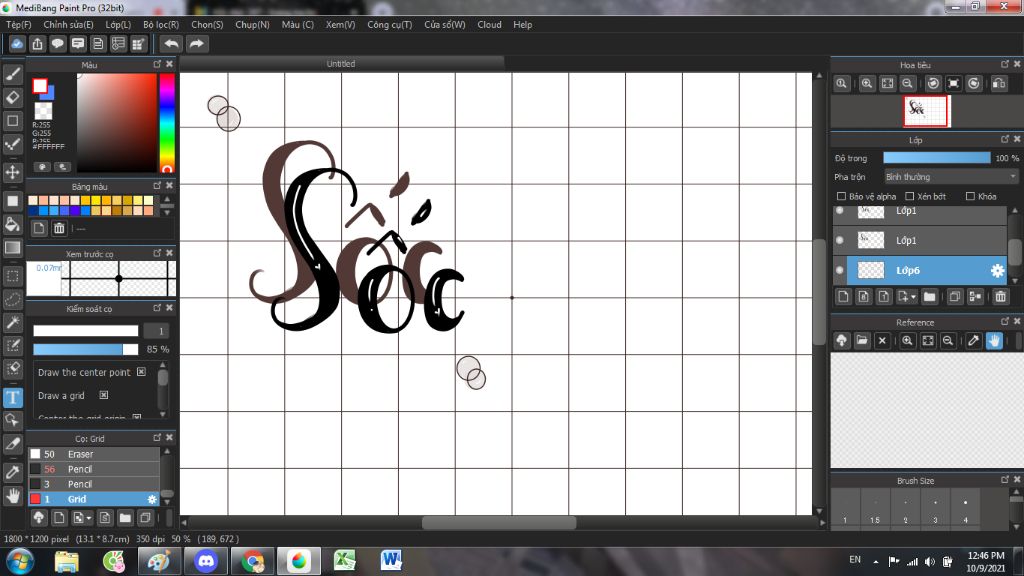Clear the Reference panel image

(x=882, y=341)
